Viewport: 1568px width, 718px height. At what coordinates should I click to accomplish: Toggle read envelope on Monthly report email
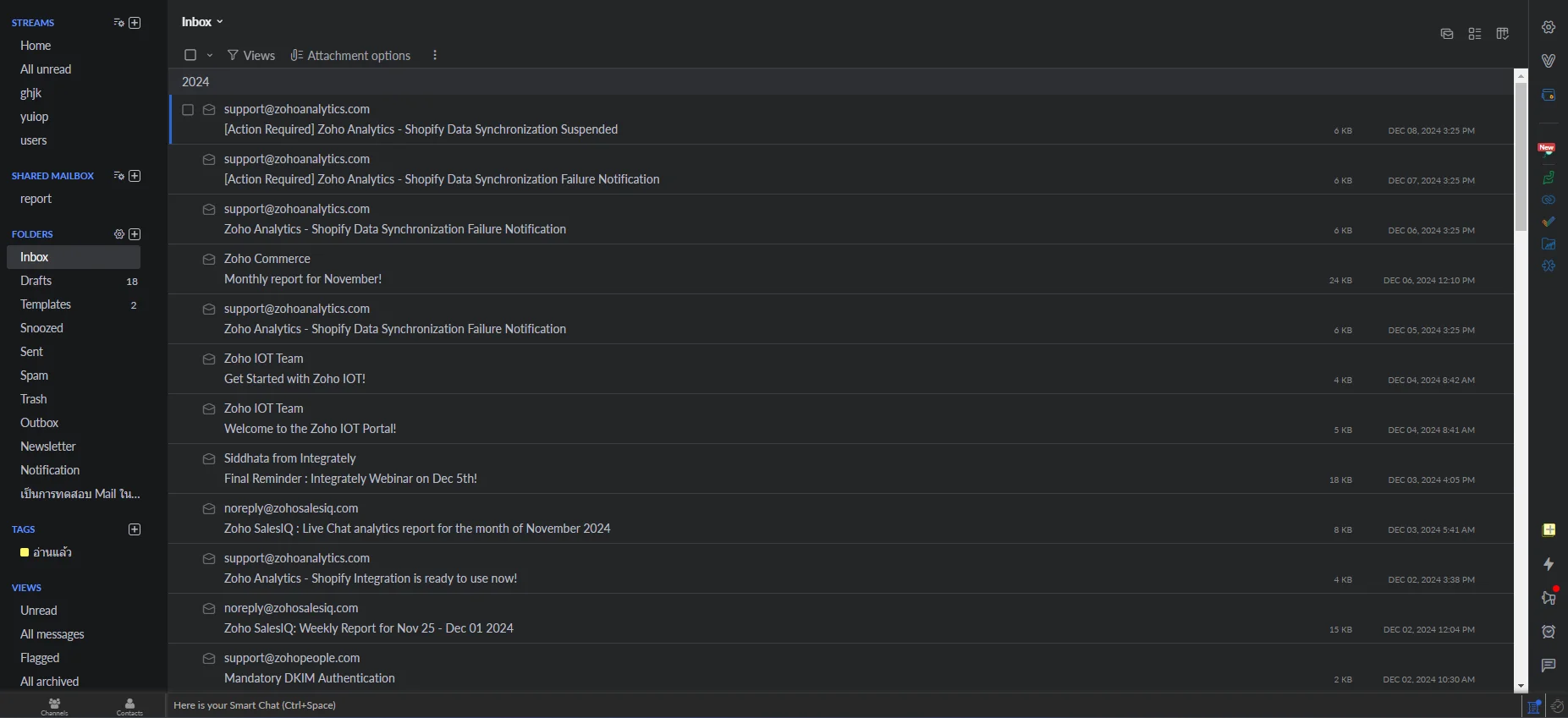tap(209, 259)
